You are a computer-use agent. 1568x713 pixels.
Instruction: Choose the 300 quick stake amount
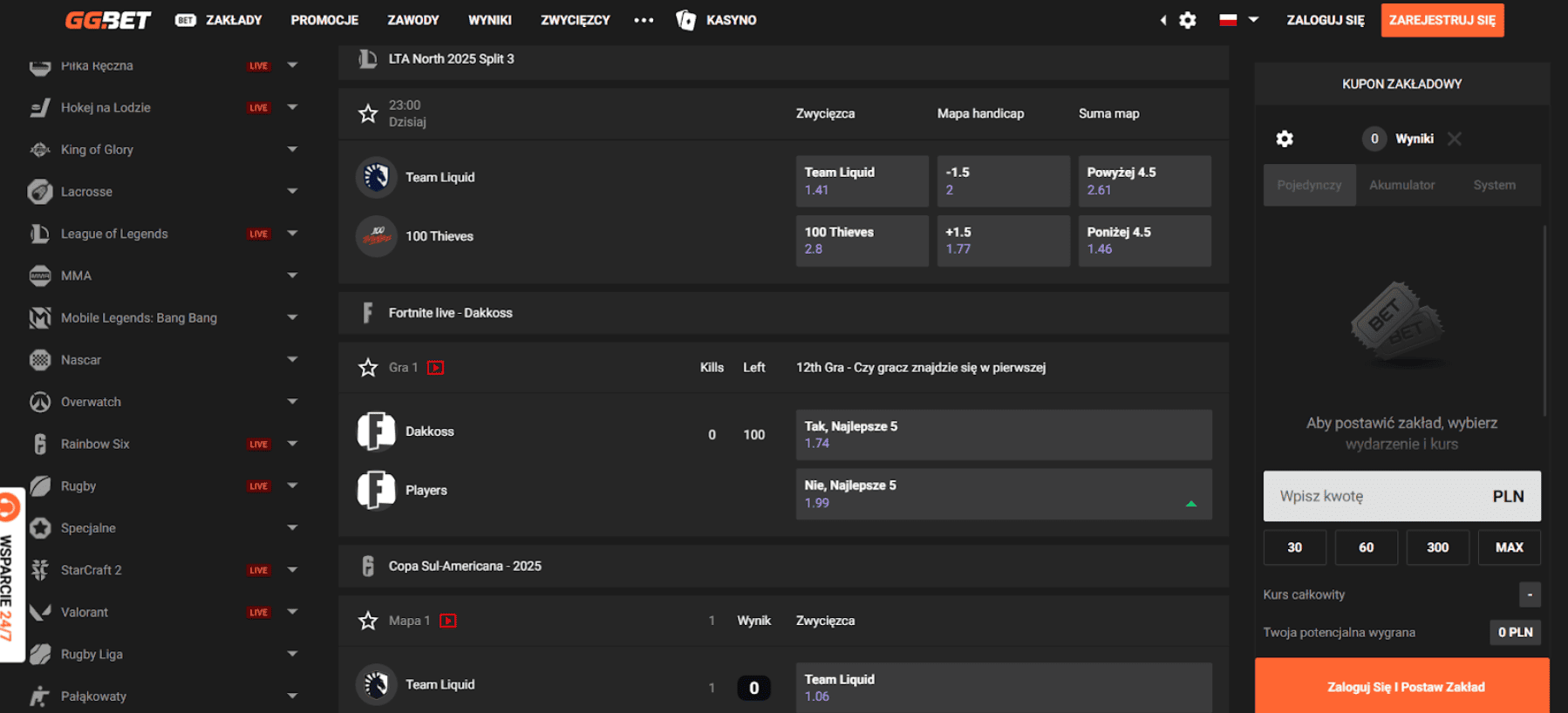point(1437,547)
